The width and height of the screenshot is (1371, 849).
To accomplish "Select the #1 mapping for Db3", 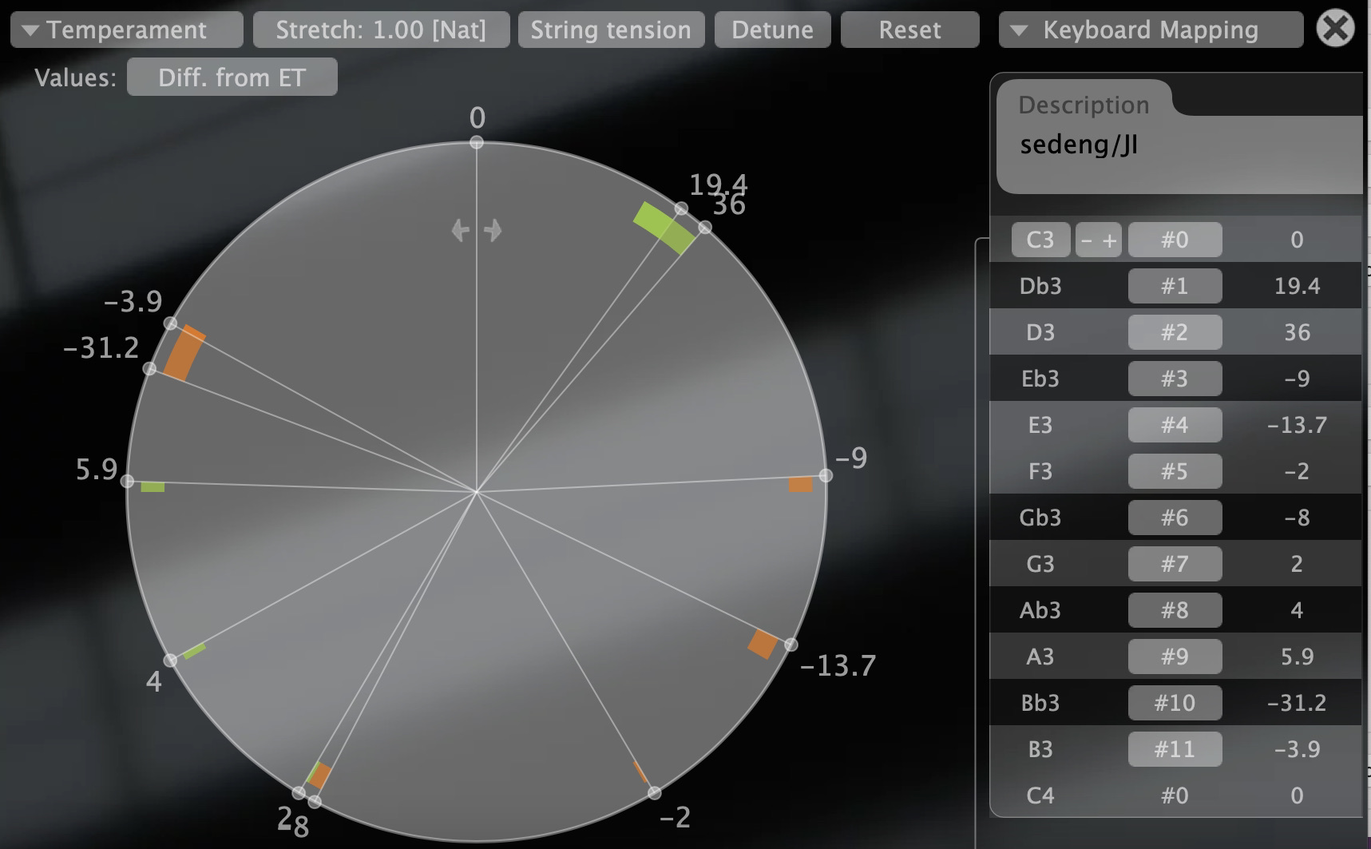I will (1174, 286).
